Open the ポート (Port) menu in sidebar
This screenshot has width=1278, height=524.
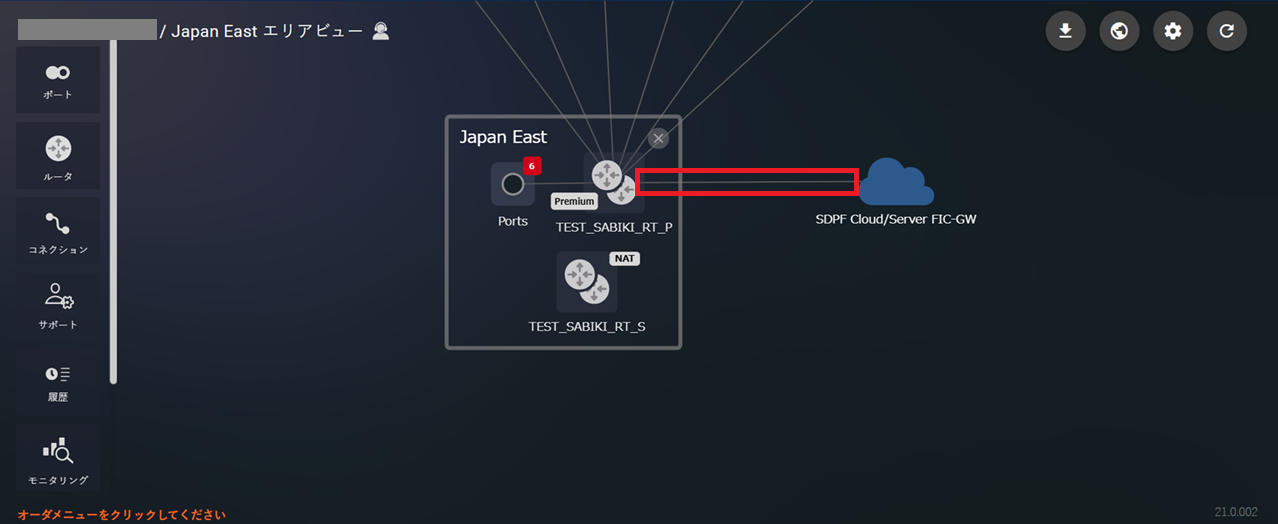[x=57, y=80]
